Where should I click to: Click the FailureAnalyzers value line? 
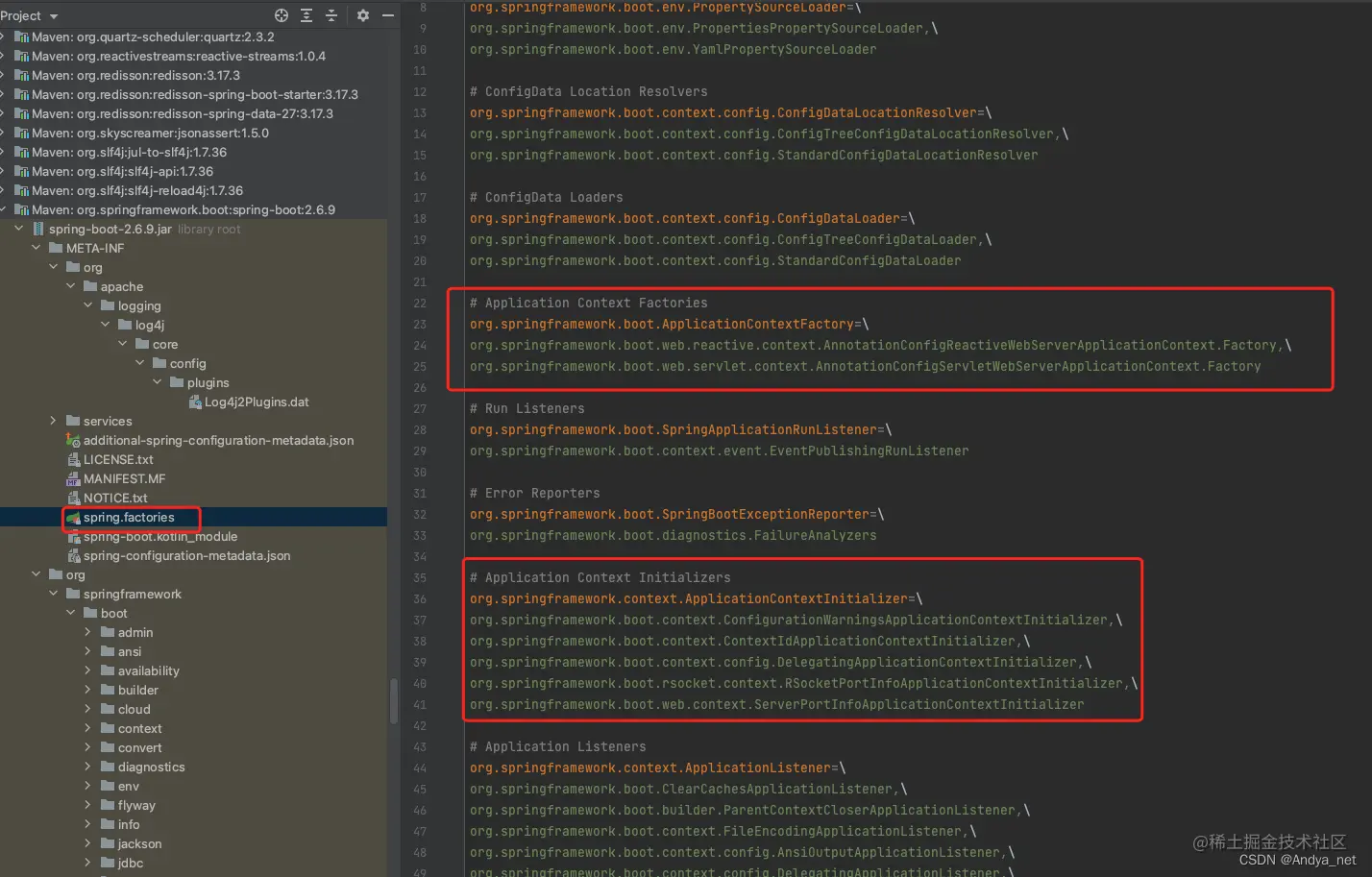[673, 535]
